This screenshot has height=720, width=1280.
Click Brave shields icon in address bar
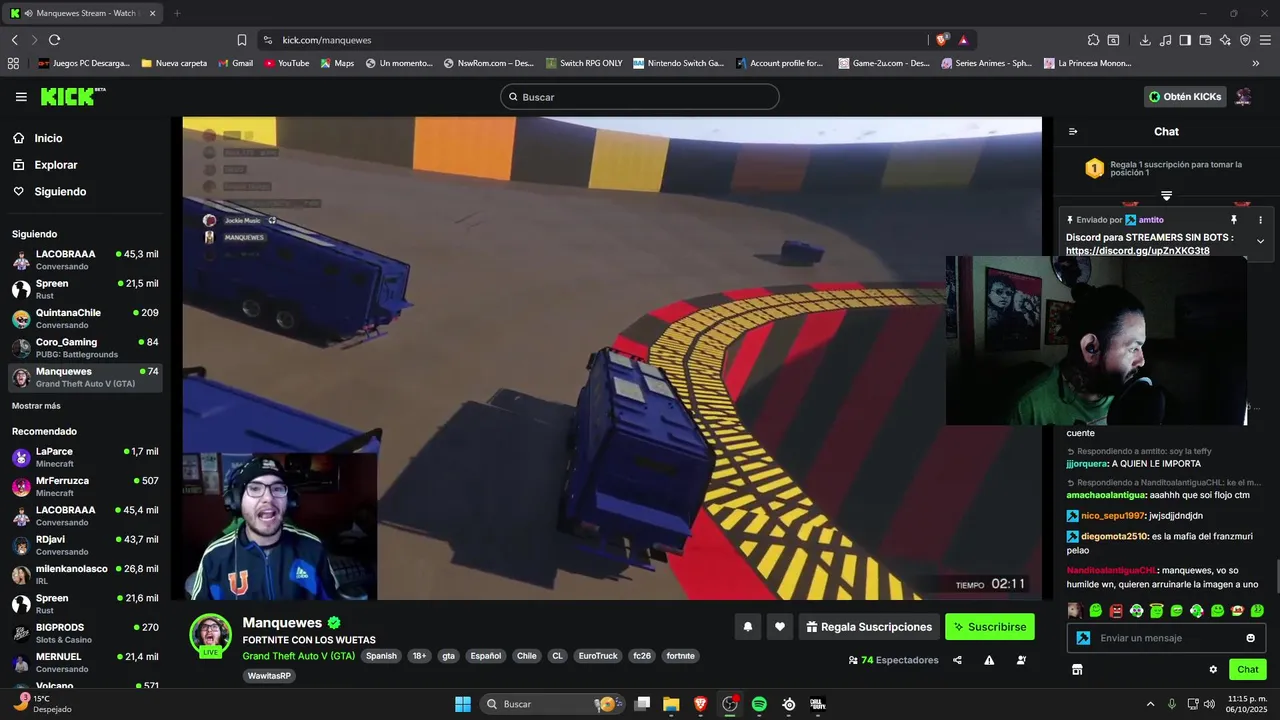(942, 40)
